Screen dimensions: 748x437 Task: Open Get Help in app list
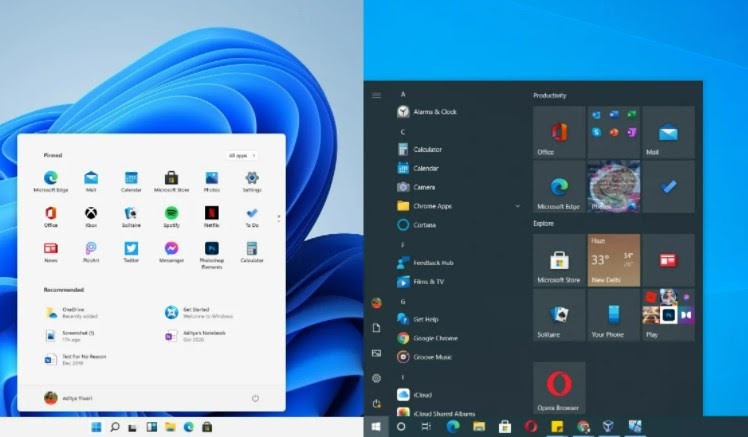click(x=417, y=319)
